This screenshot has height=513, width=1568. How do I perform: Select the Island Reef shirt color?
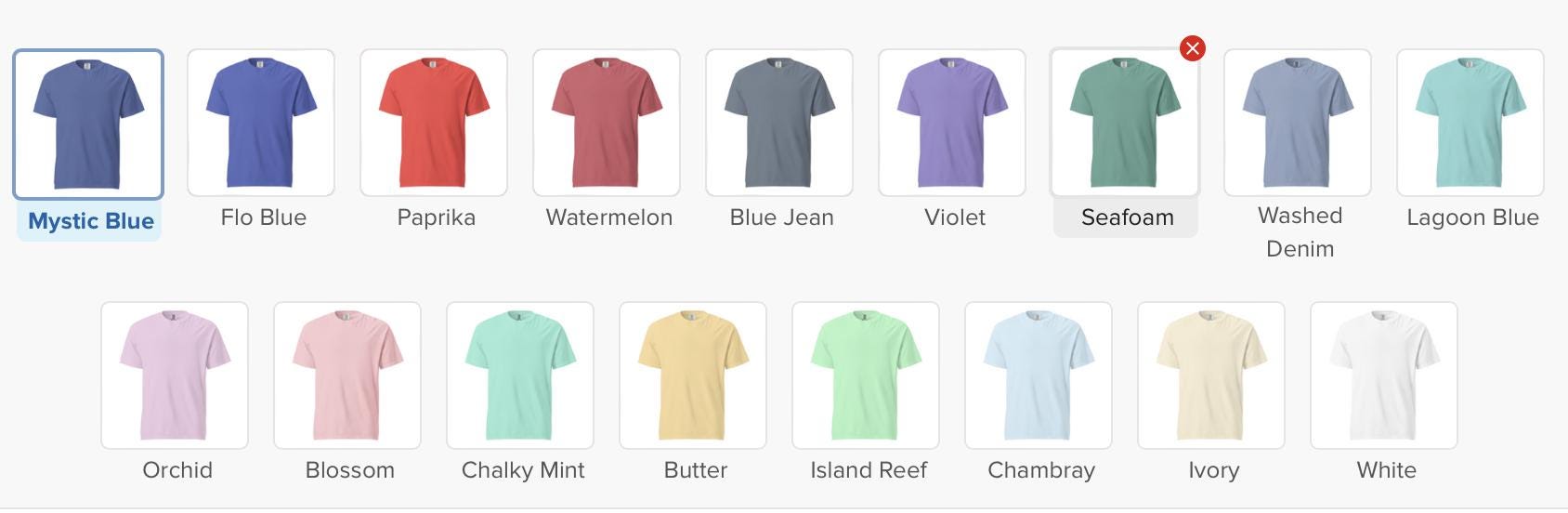click(866, 375)
